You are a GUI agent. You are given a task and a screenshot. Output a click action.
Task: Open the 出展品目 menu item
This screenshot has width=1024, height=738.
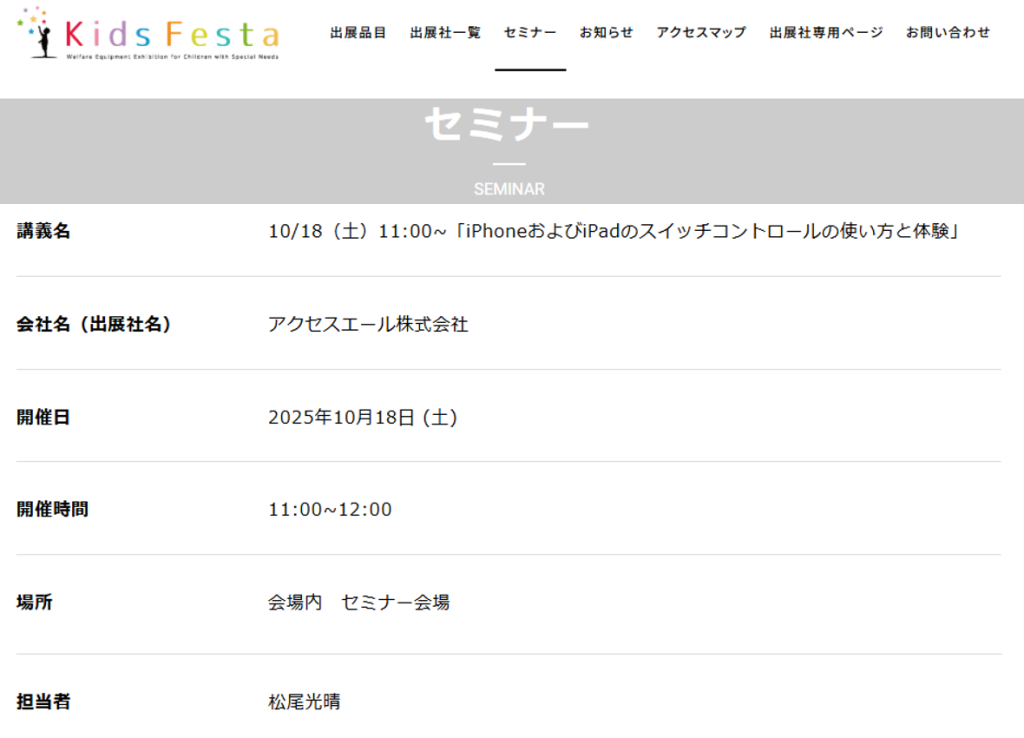[x=358, y=33]
